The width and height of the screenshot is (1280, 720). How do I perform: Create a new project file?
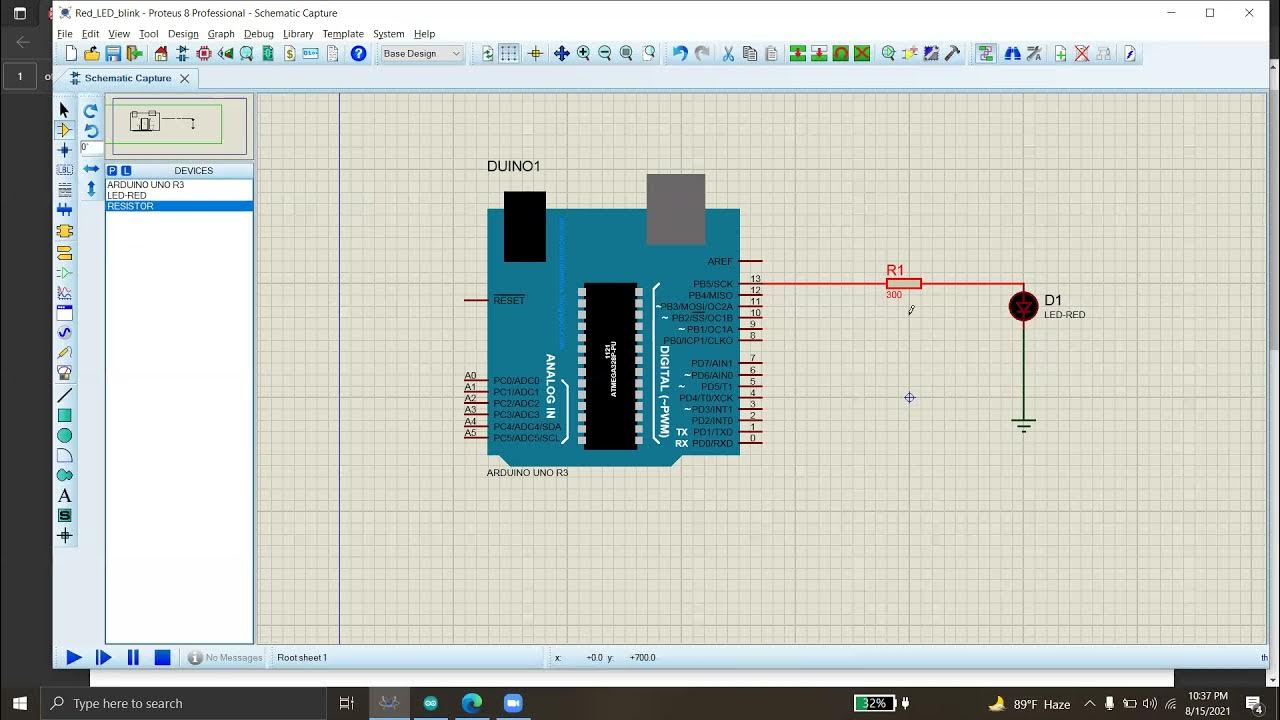click(x=71, y=54)
